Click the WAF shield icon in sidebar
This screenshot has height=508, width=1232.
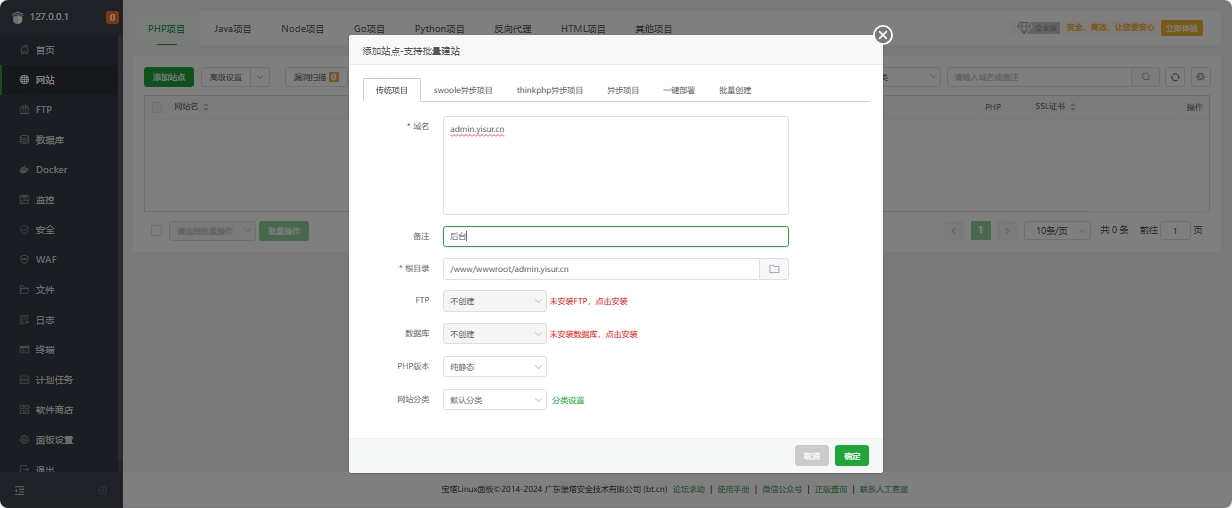click(24, 260)
